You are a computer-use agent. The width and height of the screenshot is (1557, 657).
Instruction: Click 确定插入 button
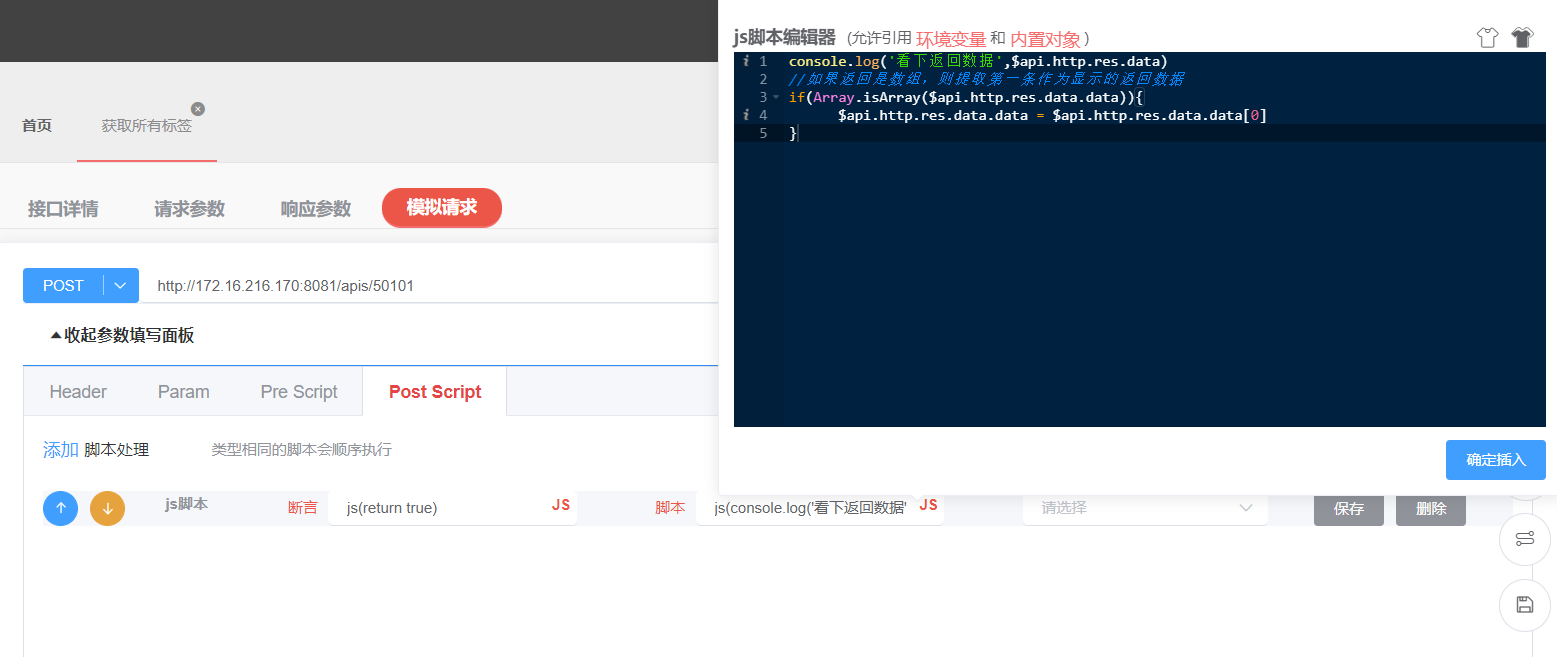point(1496,460)
